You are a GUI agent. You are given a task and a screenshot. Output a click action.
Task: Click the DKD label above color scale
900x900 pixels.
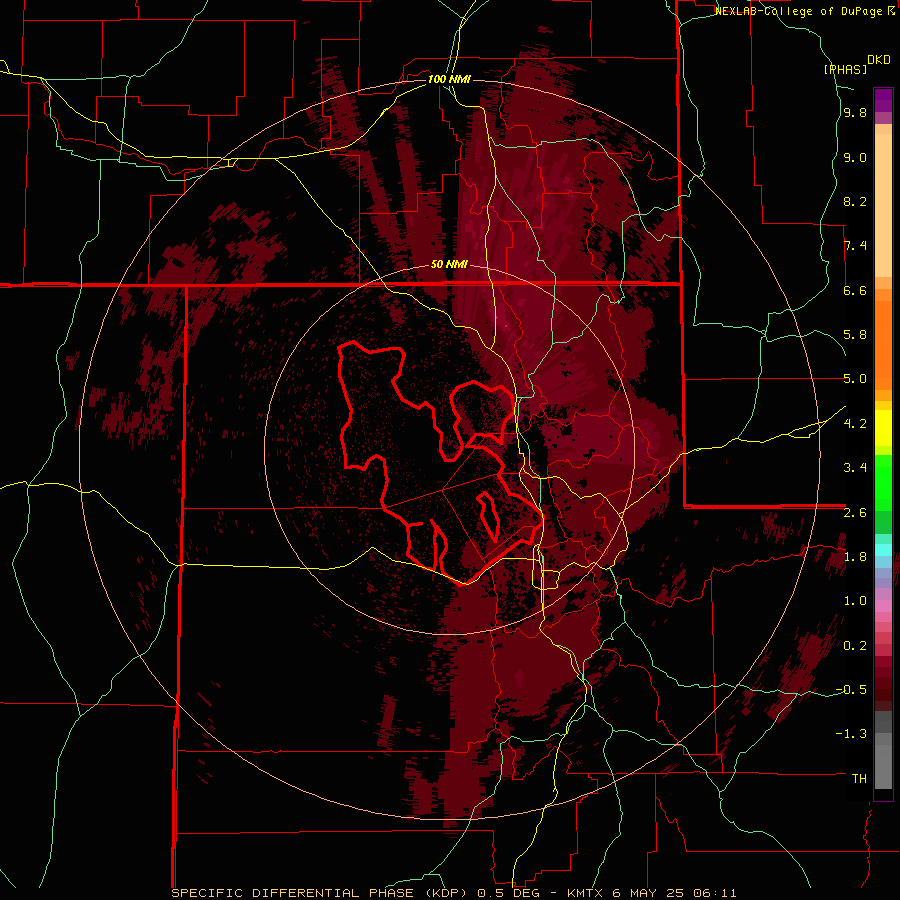[879, 60]
